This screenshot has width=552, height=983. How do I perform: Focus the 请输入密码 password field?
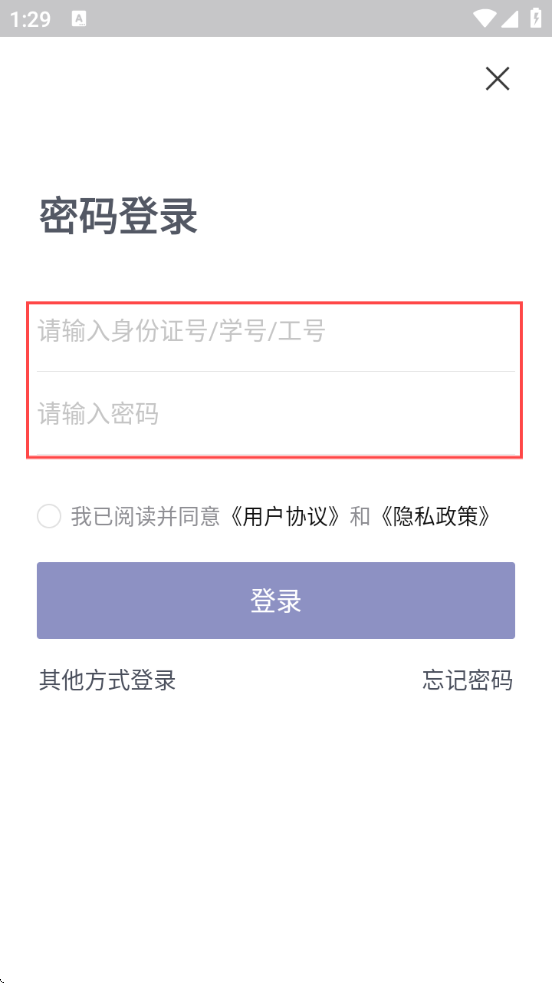[276, 414]
